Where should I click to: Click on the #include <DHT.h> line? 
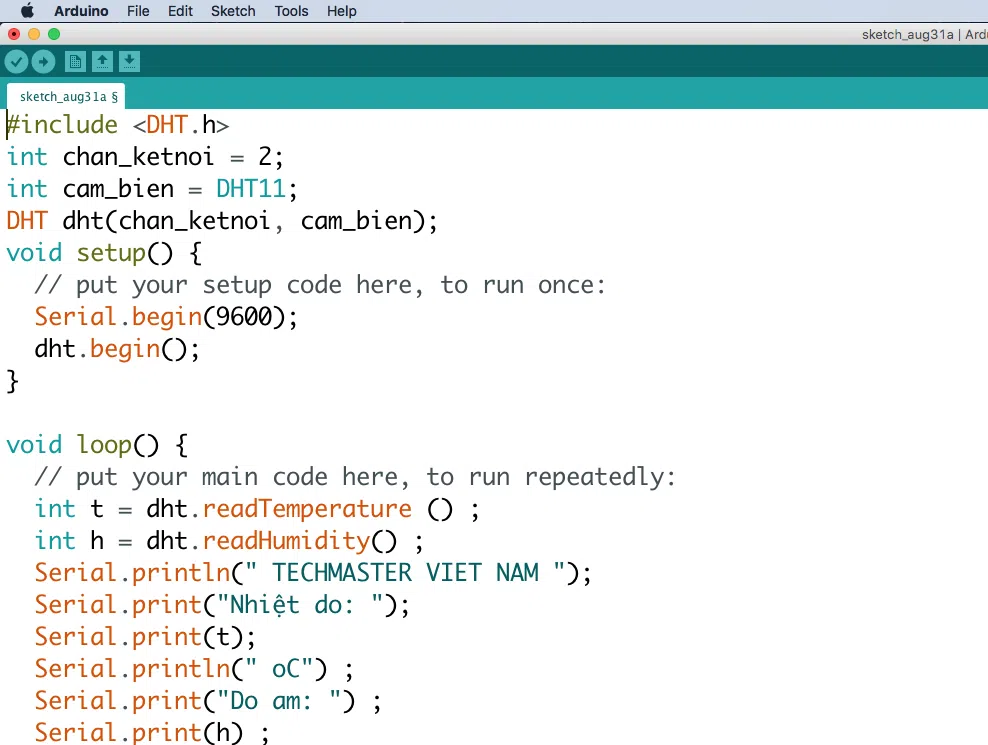(118, 125)
